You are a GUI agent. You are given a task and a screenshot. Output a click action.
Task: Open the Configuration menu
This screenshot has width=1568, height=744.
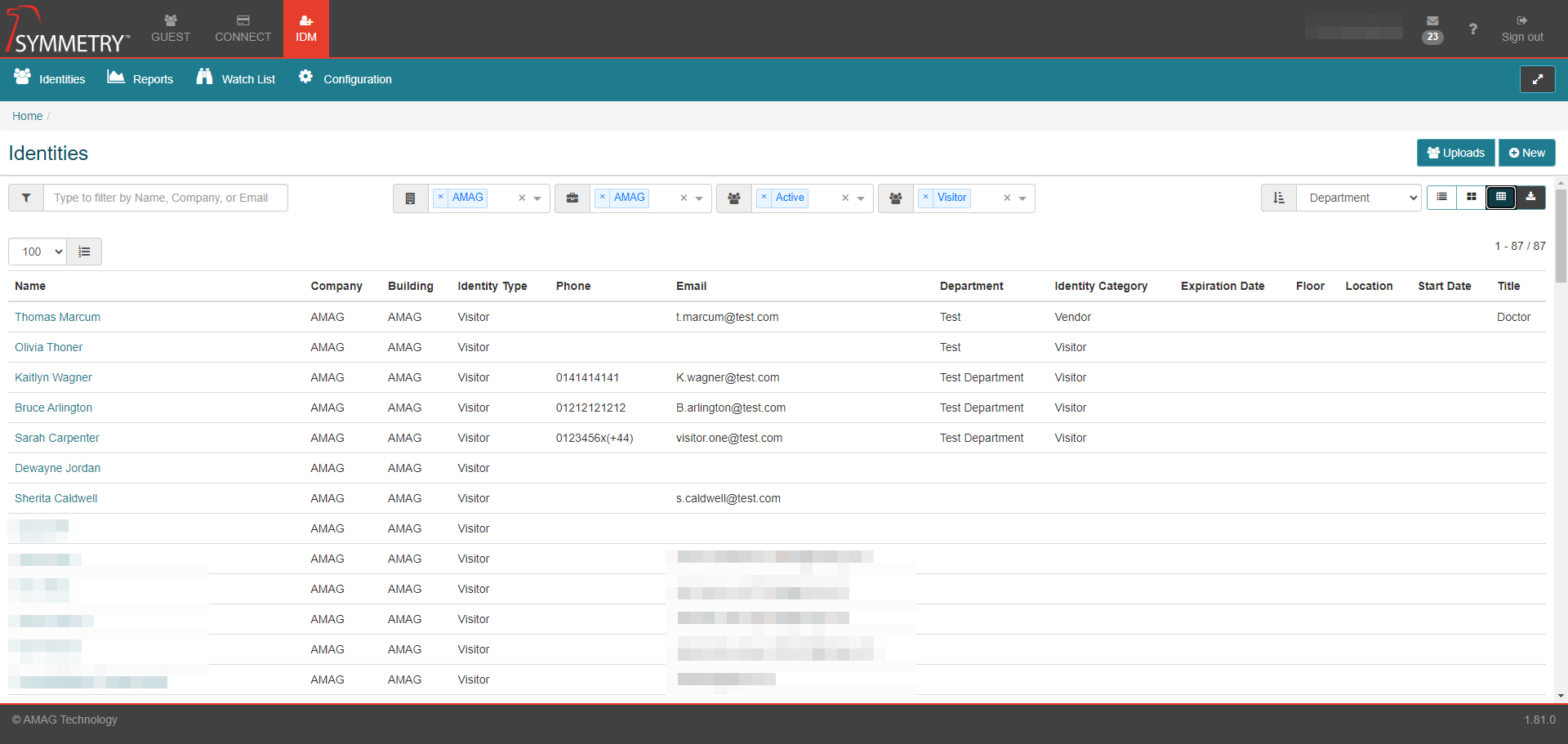coord(345,78)
